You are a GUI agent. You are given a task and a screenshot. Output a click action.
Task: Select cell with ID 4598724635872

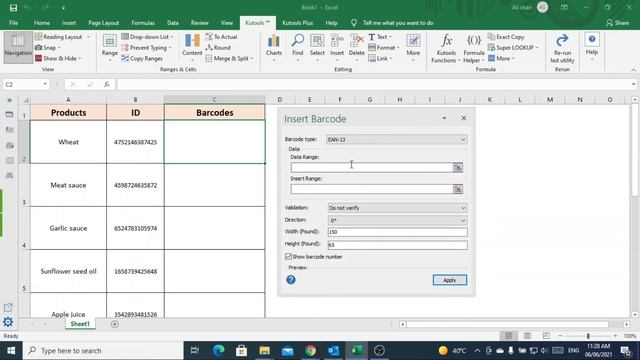tap(135, 185)
